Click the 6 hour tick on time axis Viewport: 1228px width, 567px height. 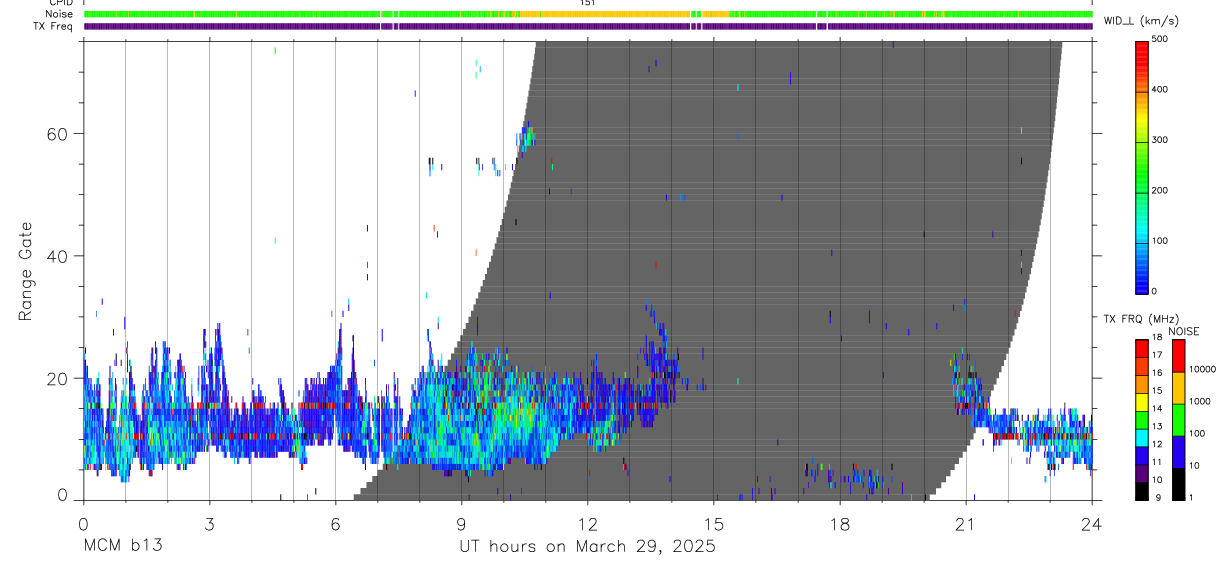pyautogui.click(x=335, y=523)
